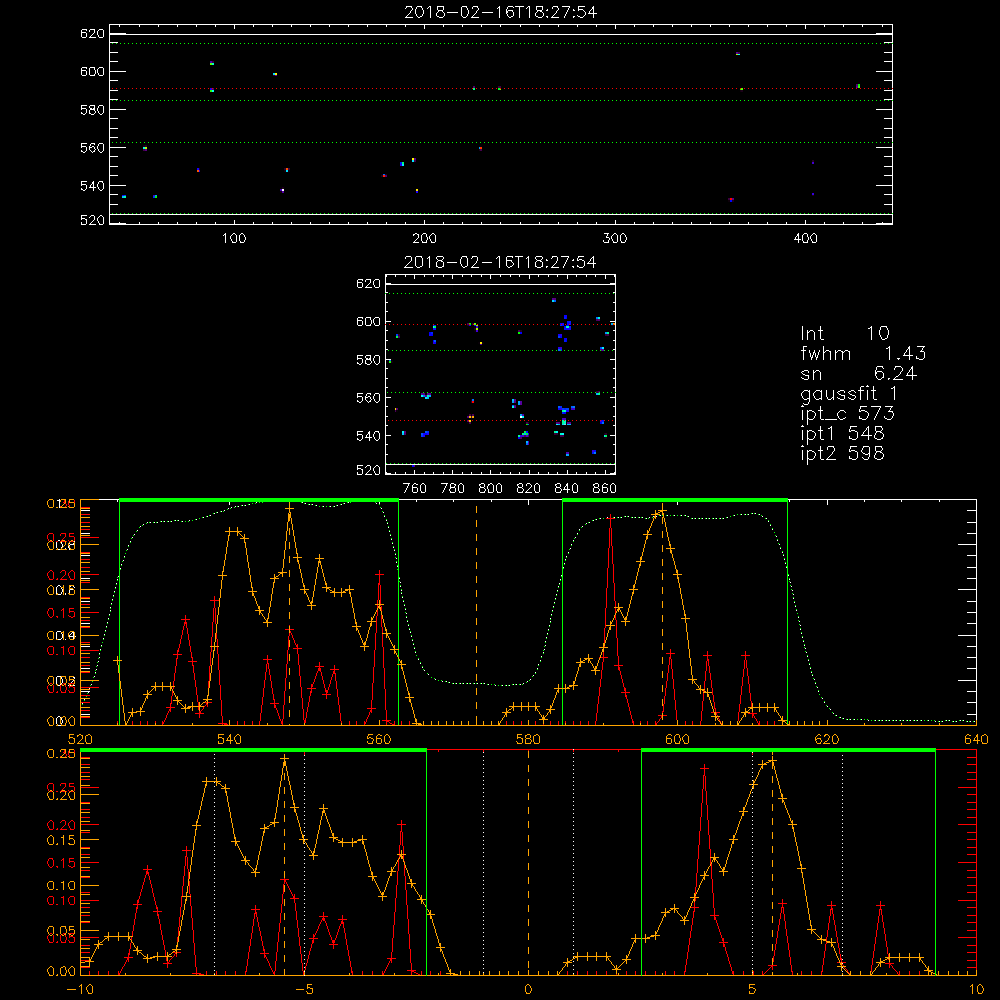Screen dimensions: 1000x1000
Task: Select the 'sn 6.24' readout text
Action: (858, 373)
